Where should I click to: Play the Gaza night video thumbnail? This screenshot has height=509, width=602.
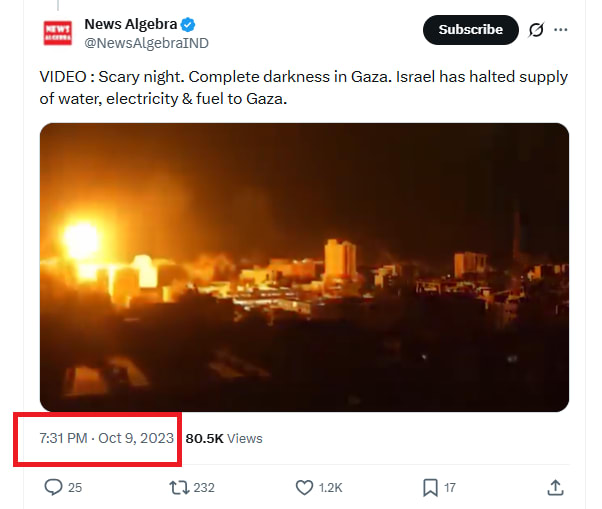[304, 267]
